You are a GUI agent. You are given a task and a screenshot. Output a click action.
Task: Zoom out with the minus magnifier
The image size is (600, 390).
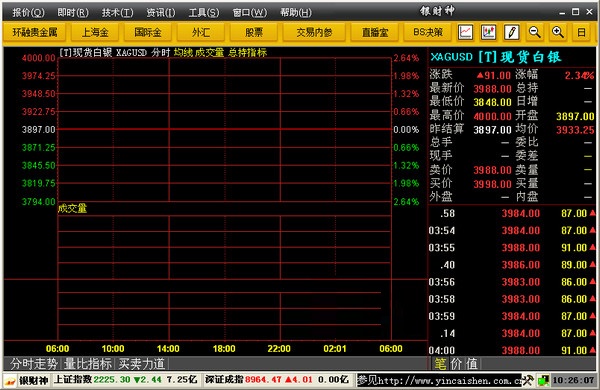click(535, 32)
